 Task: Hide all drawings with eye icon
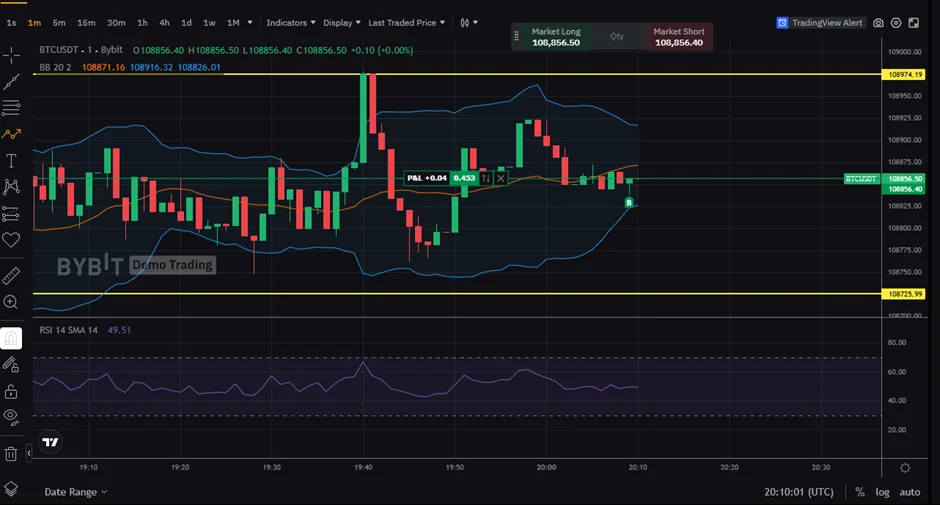click(x=11, y=417)
